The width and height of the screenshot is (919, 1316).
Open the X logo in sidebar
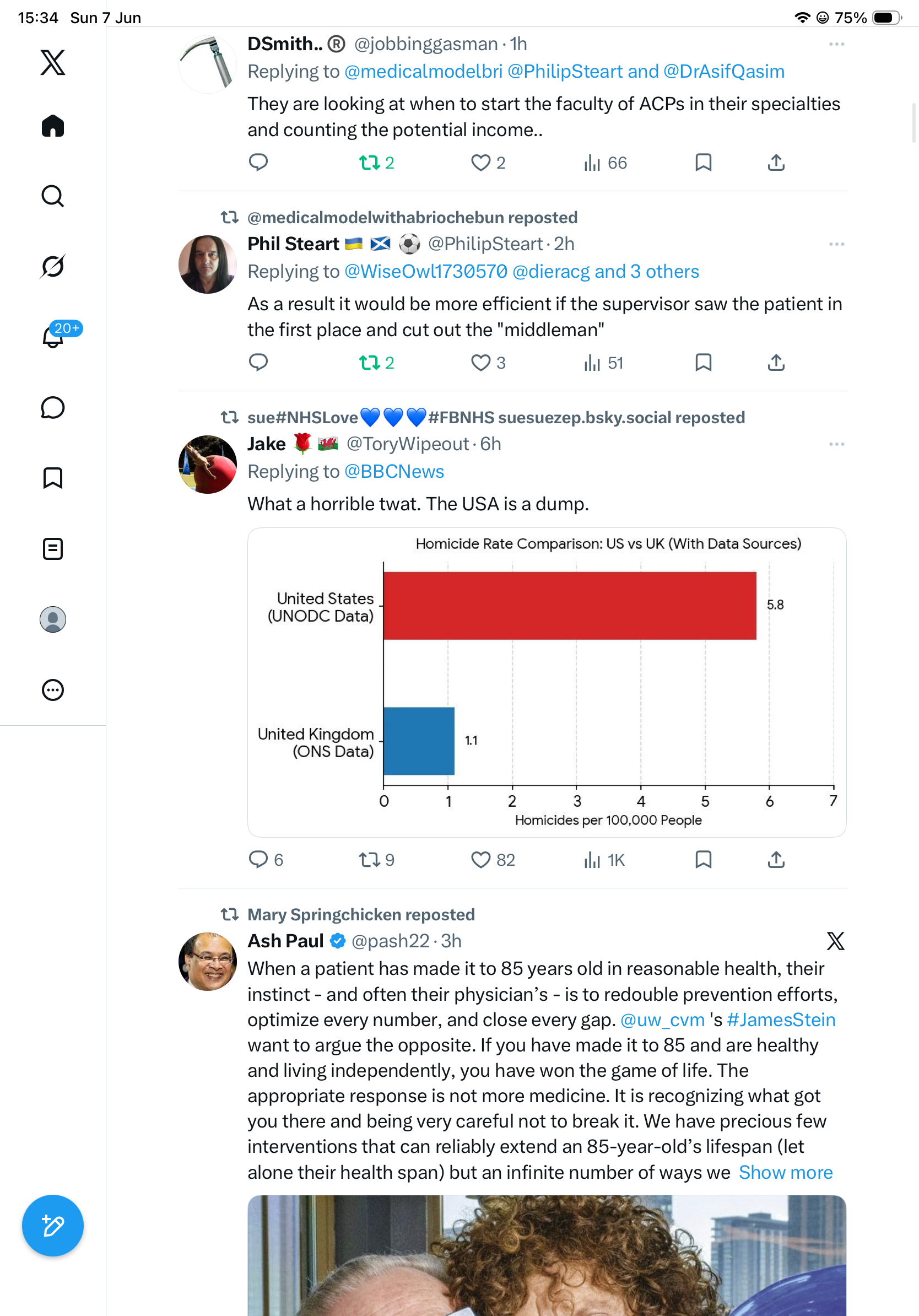tap(53, 62)
